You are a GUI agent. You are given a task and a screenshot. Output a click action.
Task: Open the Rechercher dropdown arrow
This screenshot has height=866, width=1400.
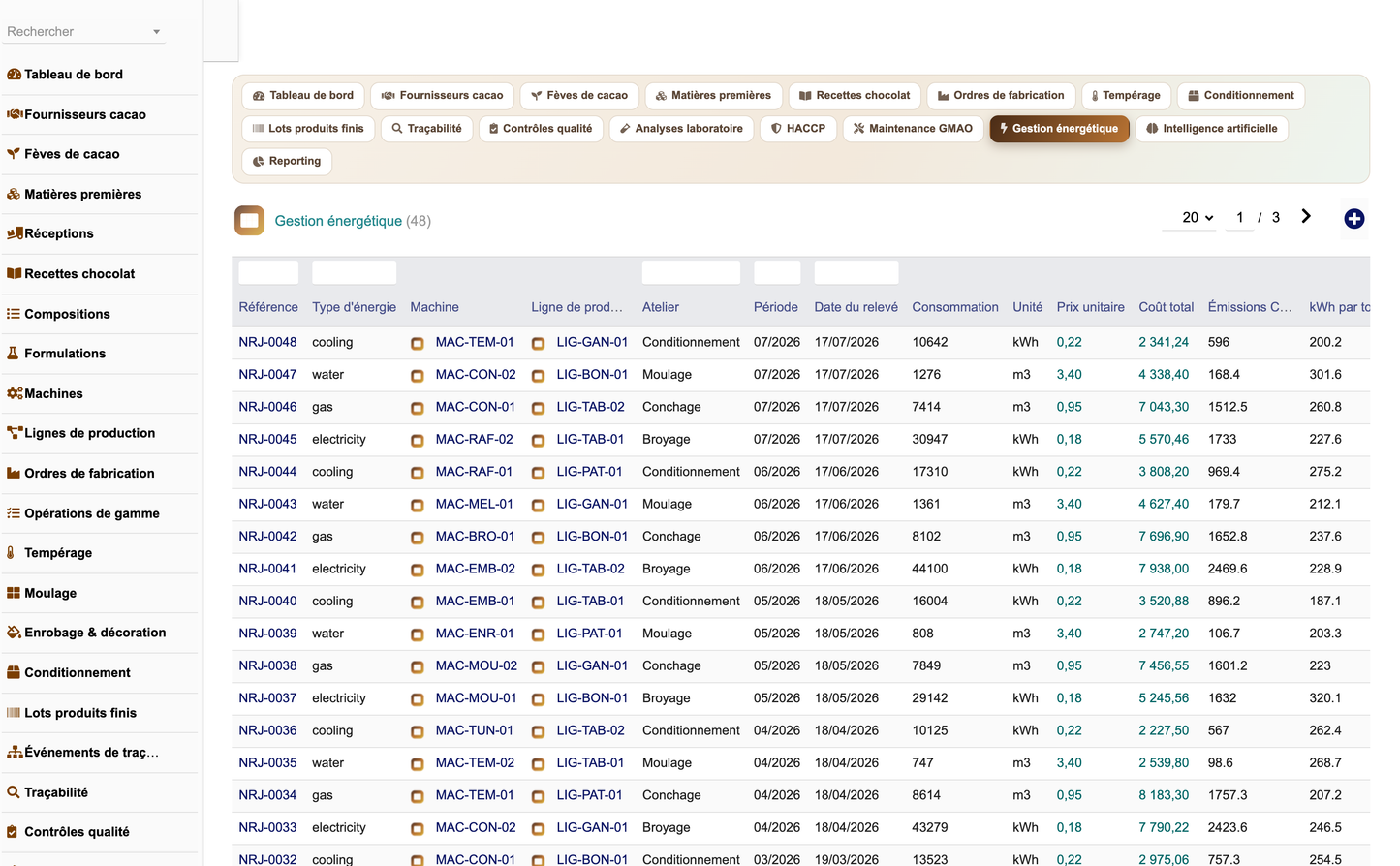156,32
